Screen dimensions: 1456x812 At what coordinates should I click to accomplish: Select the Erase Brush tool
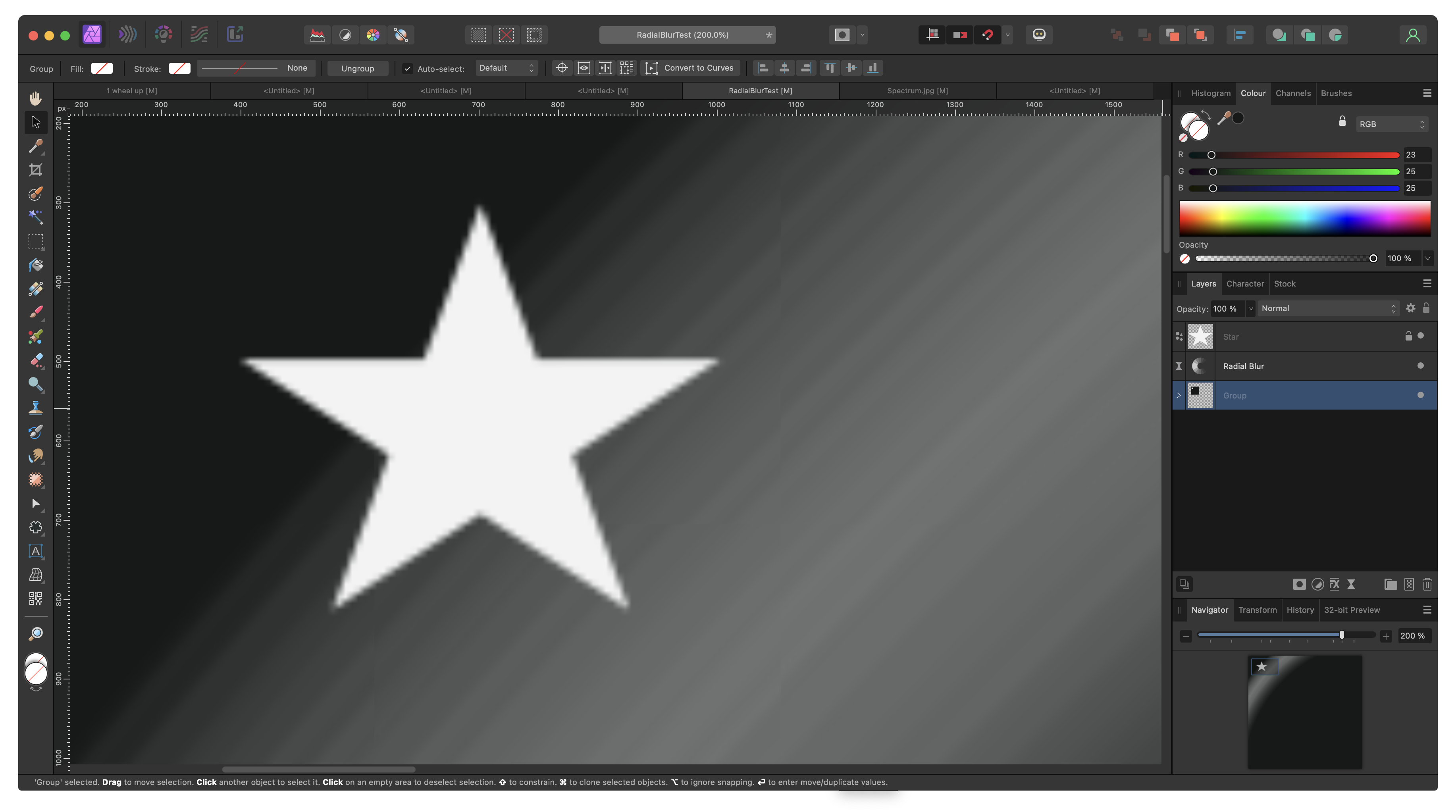point(36,360)
